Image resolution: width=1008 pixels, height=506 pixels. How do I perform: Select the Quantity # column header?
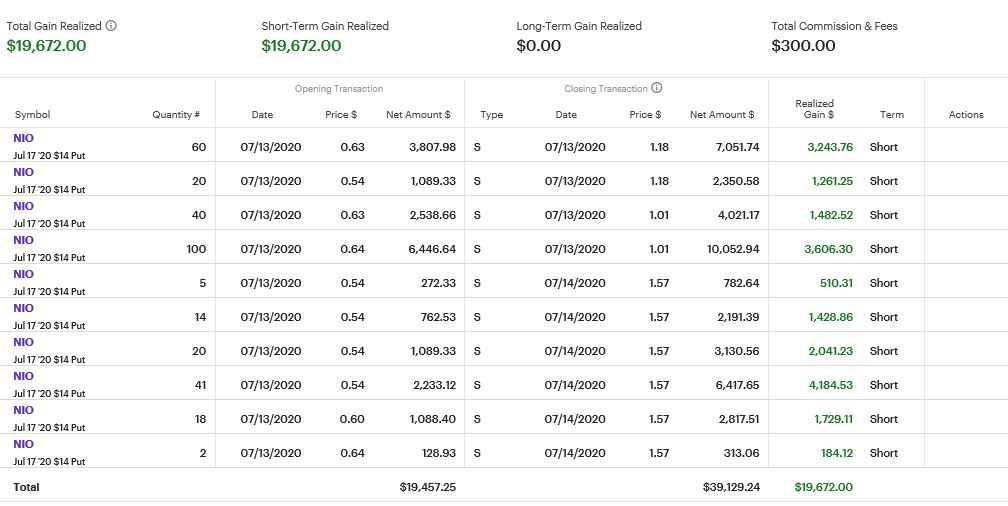pyautogui.click(x=176, y=114)
